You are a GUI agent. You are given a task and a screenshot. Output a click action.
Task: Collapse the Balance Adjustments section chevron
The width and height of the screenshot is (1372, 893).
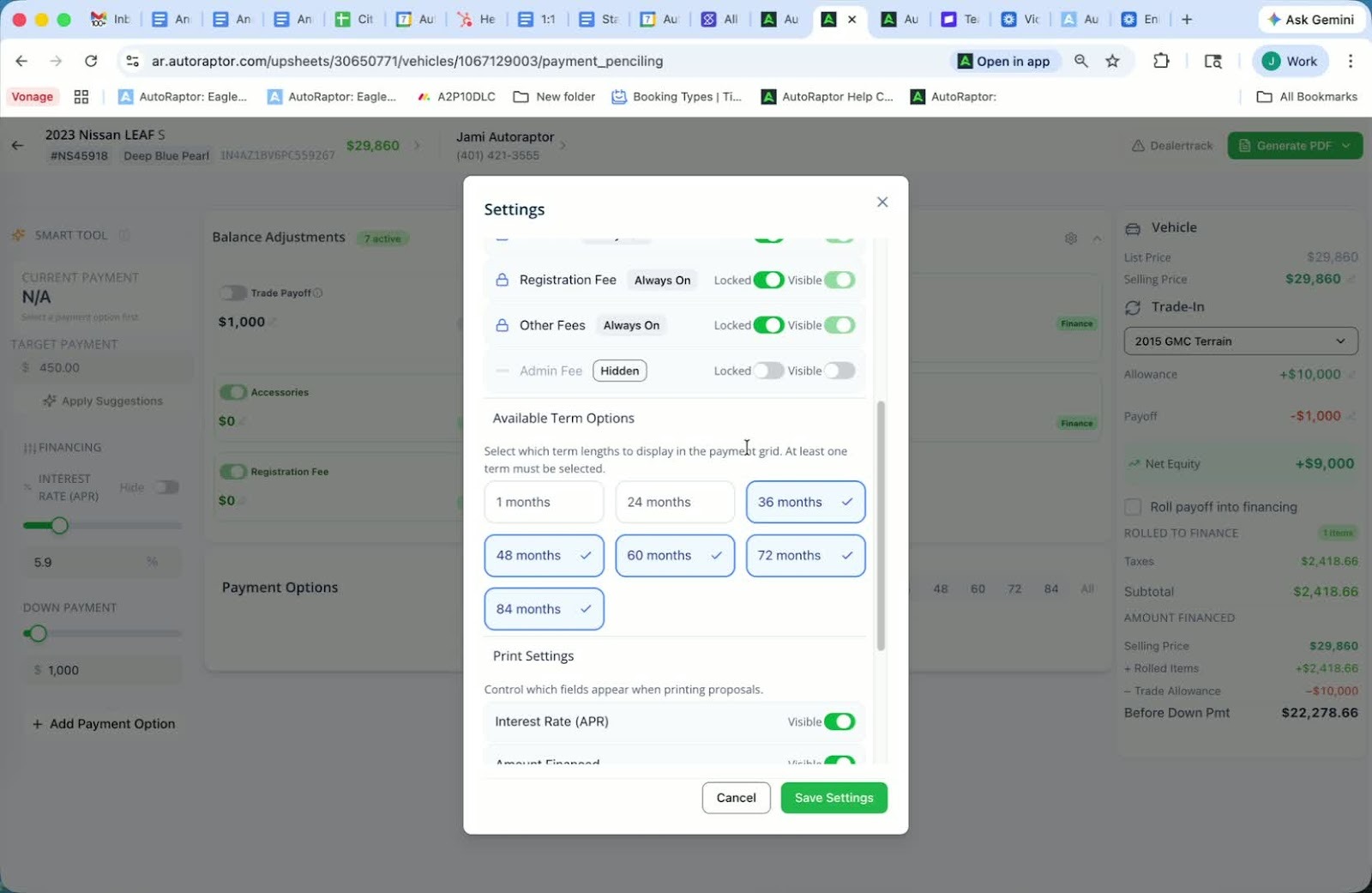point(1097,238)
